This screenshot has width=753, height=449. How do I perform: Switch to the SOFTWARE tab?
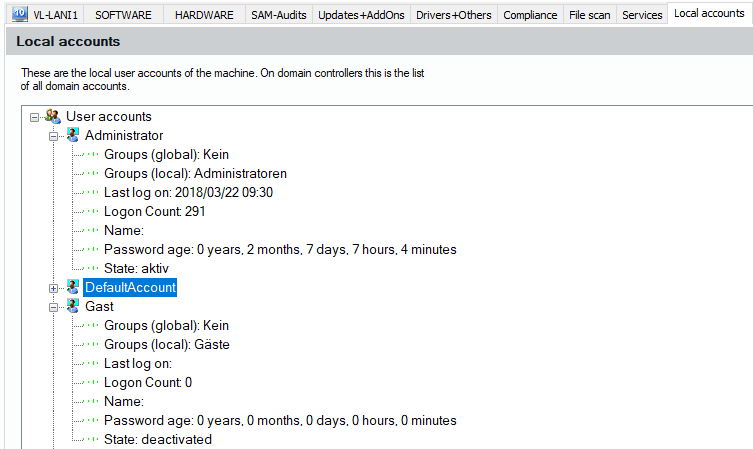(x=123, y=15)
